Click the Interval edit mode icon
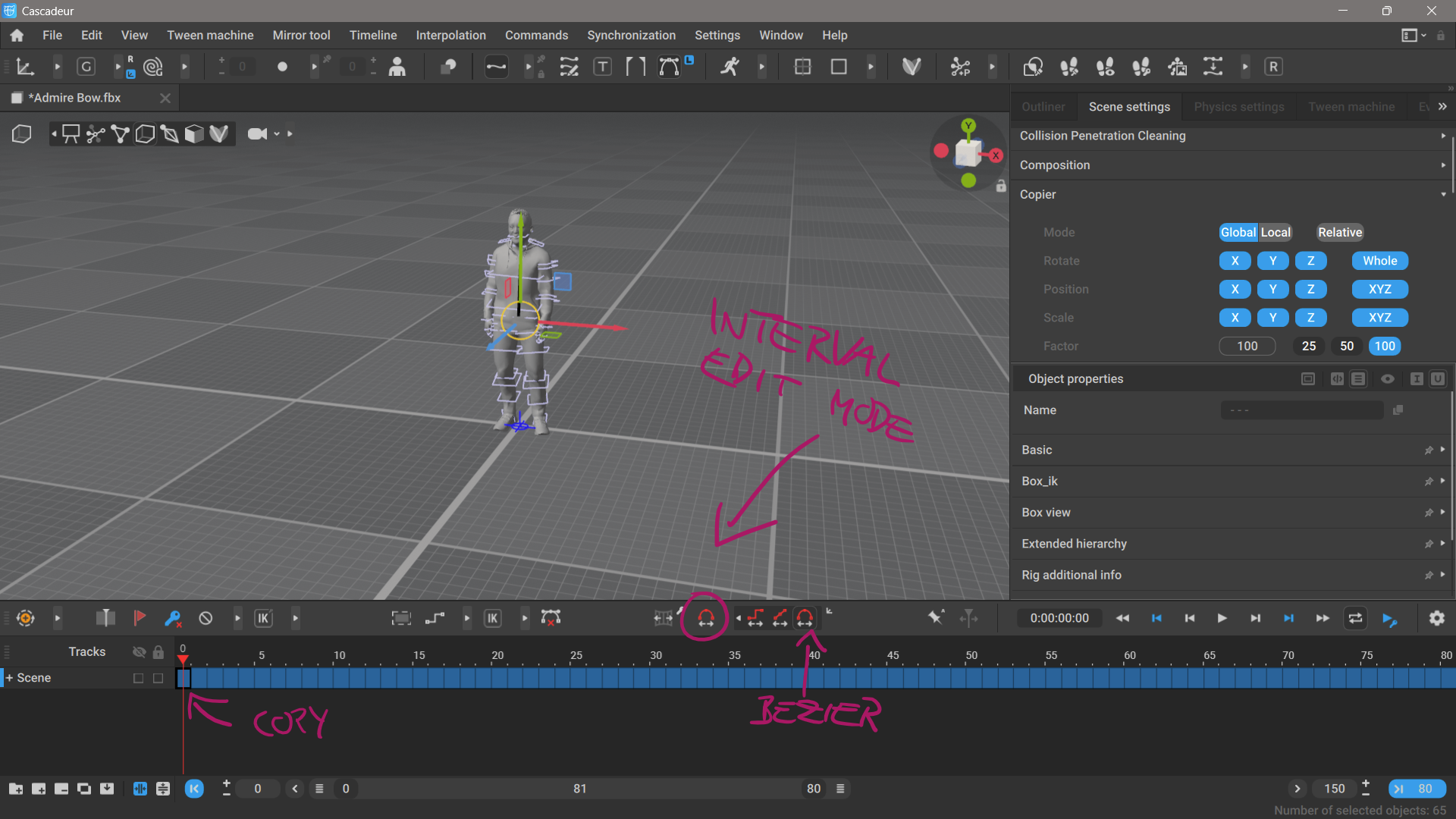The image size is (1456, 819). point(705,618)
